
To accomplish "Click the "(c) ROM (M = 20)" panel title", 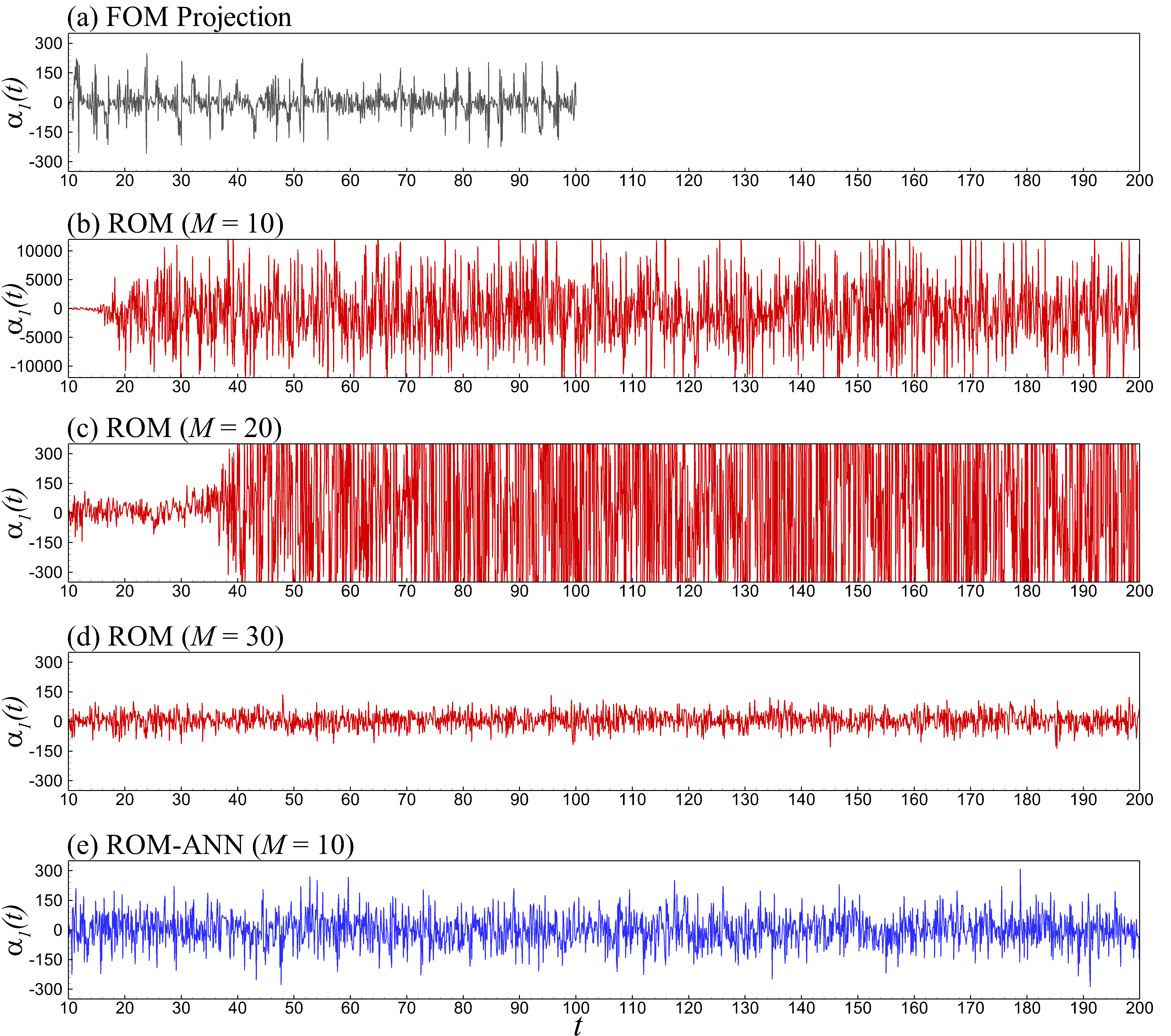I will point(174,428).
